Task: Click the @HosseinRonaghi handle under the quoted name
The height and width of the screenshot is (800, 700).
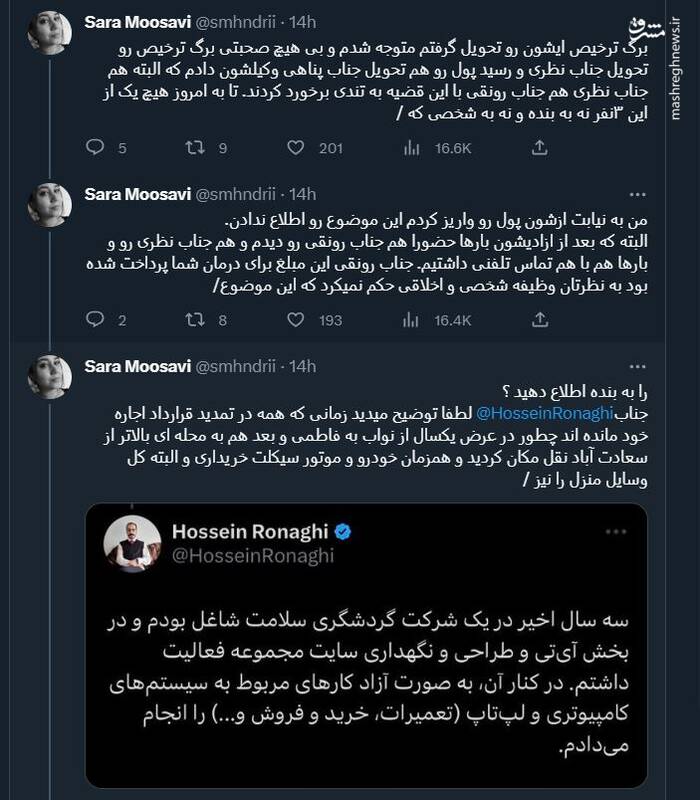Action: click(256, 557)
